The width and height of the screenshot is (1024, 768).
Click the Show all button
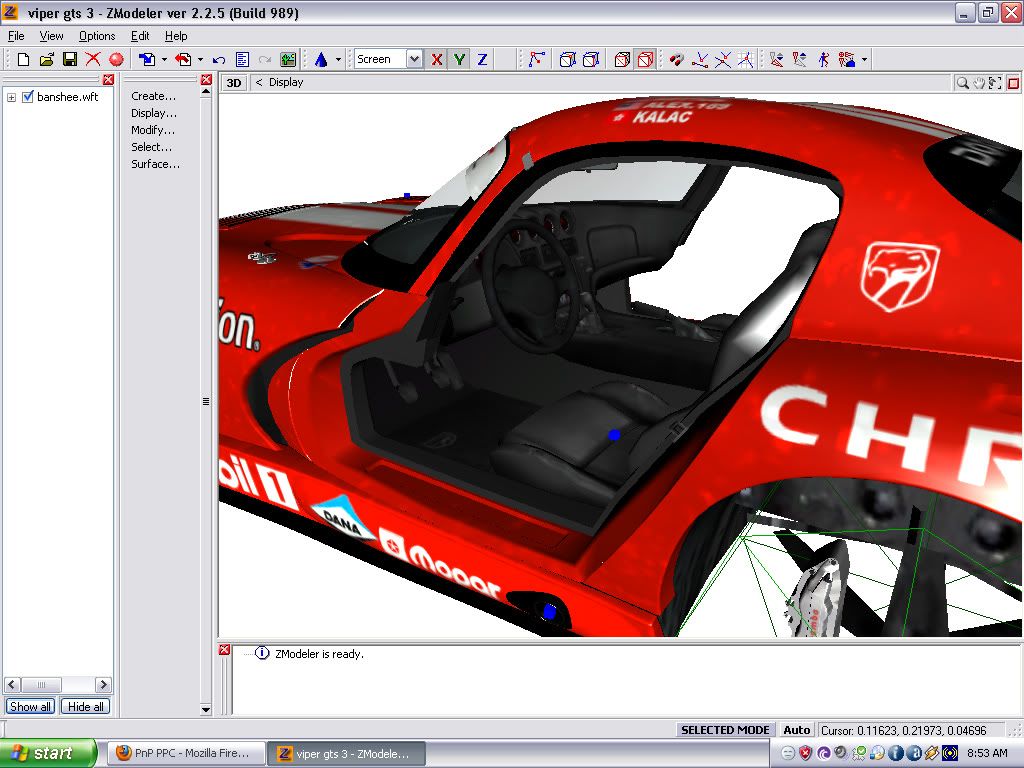pyautogui.click(x=30, y=706)
